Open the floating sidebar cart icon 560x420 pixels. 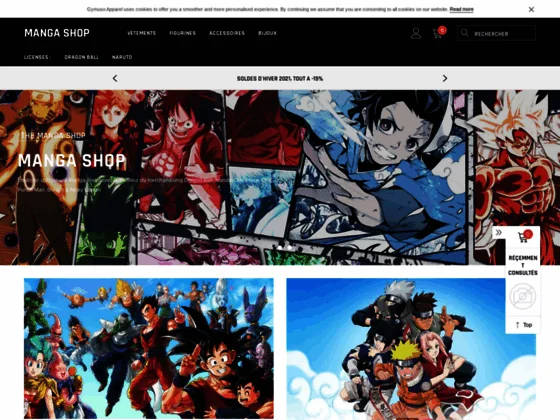(x=523, y=236)
